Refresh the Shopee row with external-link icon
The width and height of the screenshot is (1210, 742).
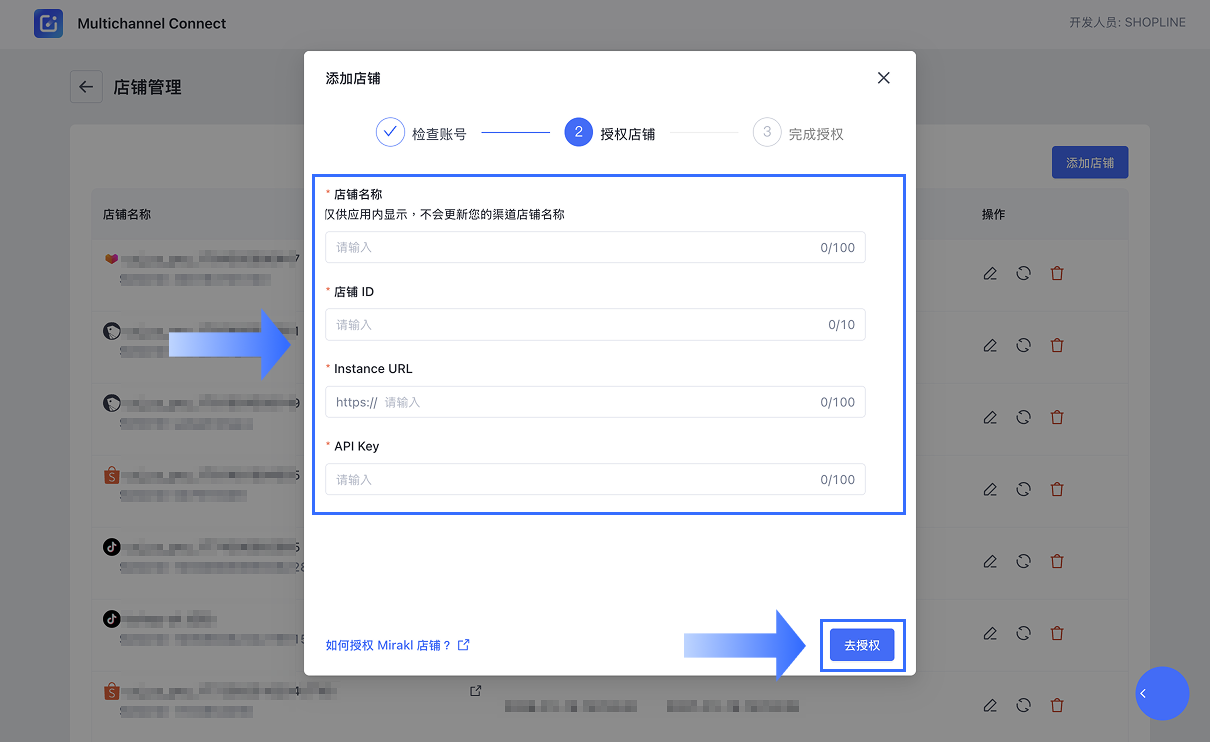pyautogui.click(x=1023, y=705)
